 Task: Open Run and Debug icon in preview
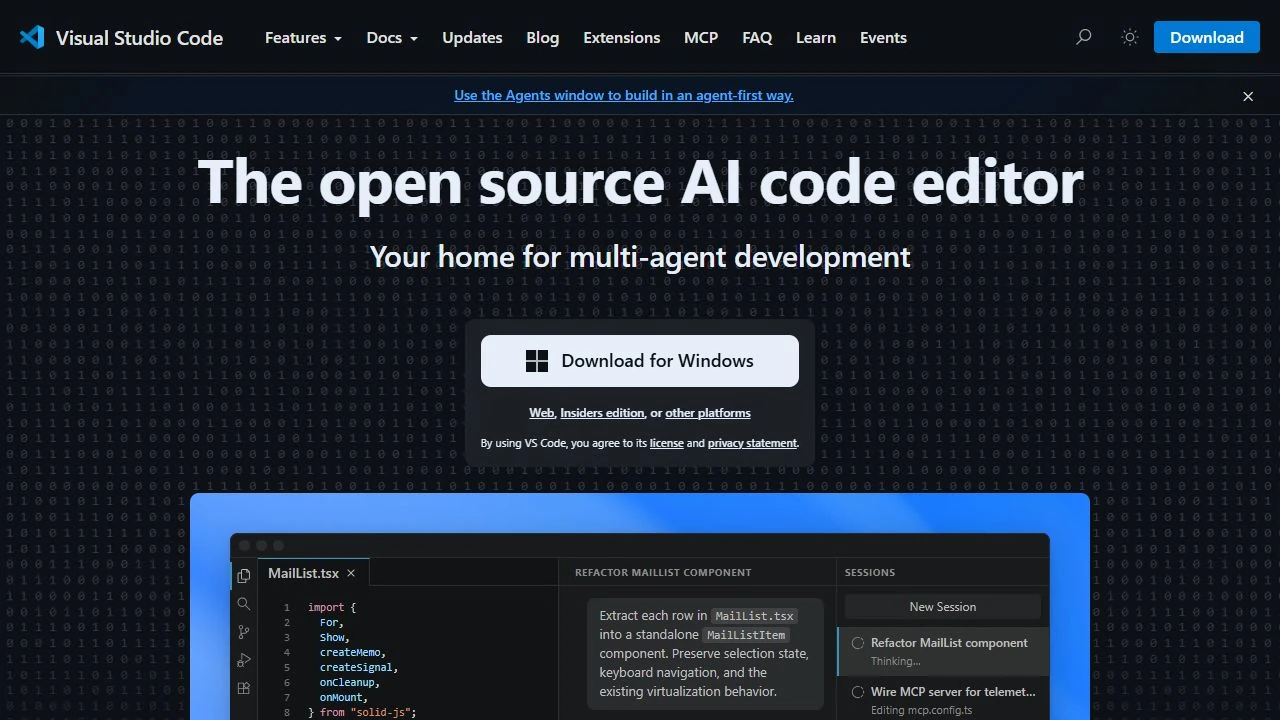[243, 660]
